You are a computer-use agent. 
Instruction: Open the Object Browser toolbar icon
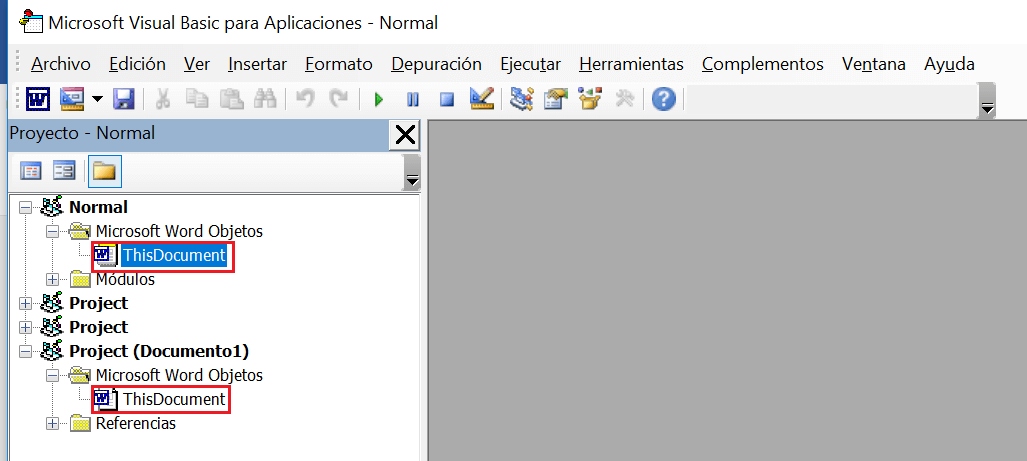[x=591, y=99]
